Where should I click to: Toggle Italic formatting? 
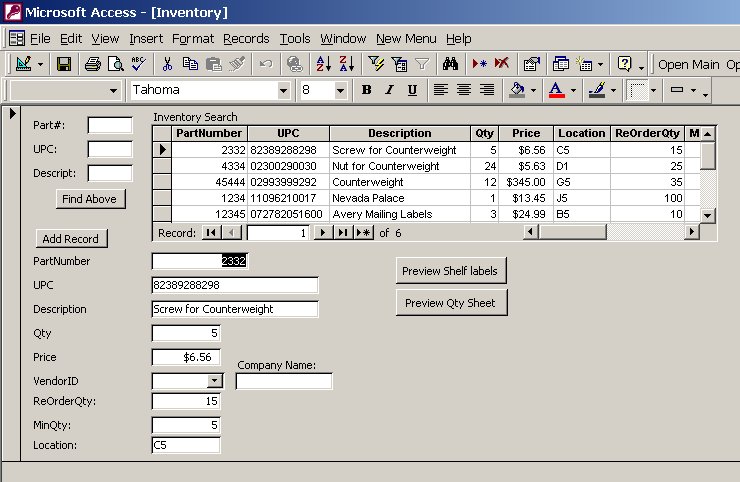coord(390,90)
